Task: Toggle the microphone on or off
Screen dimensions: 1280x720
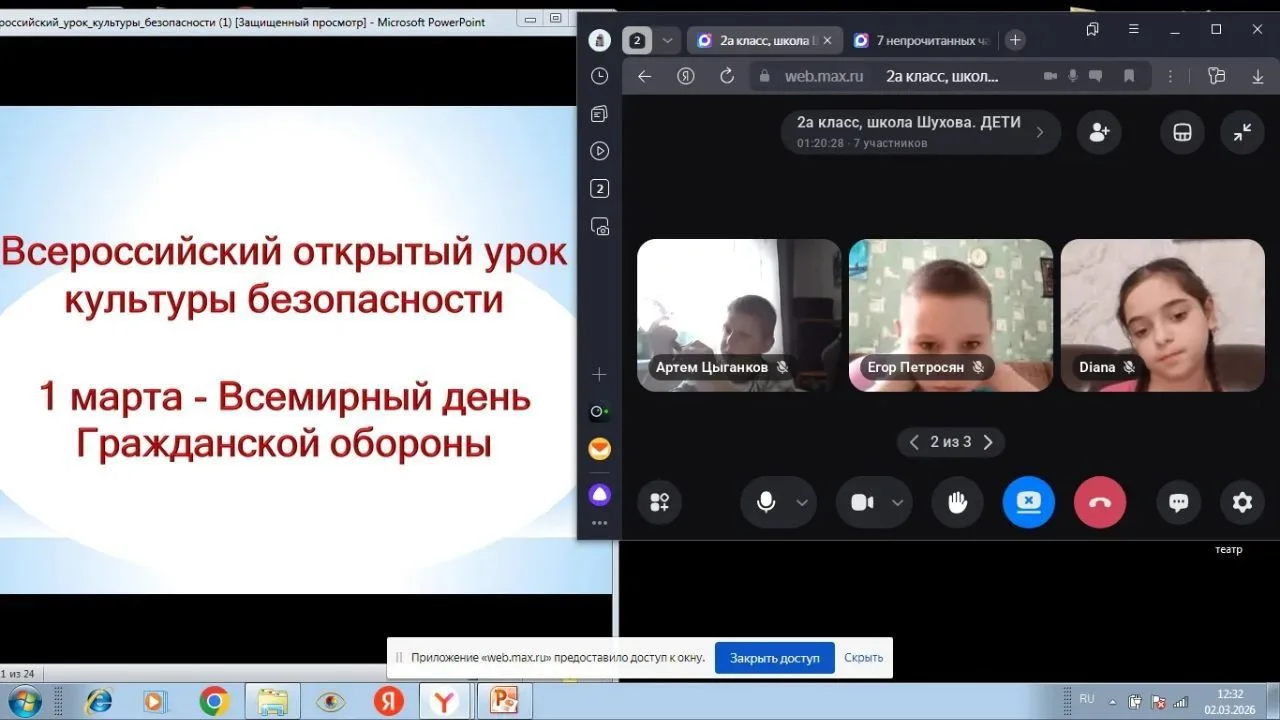Action: coord(766,503)
